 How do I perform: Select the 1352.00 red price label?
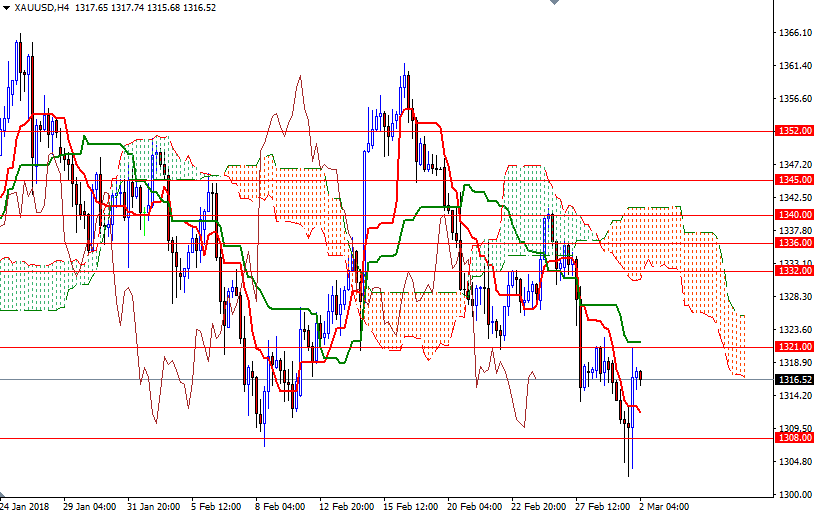click(794, 131)
